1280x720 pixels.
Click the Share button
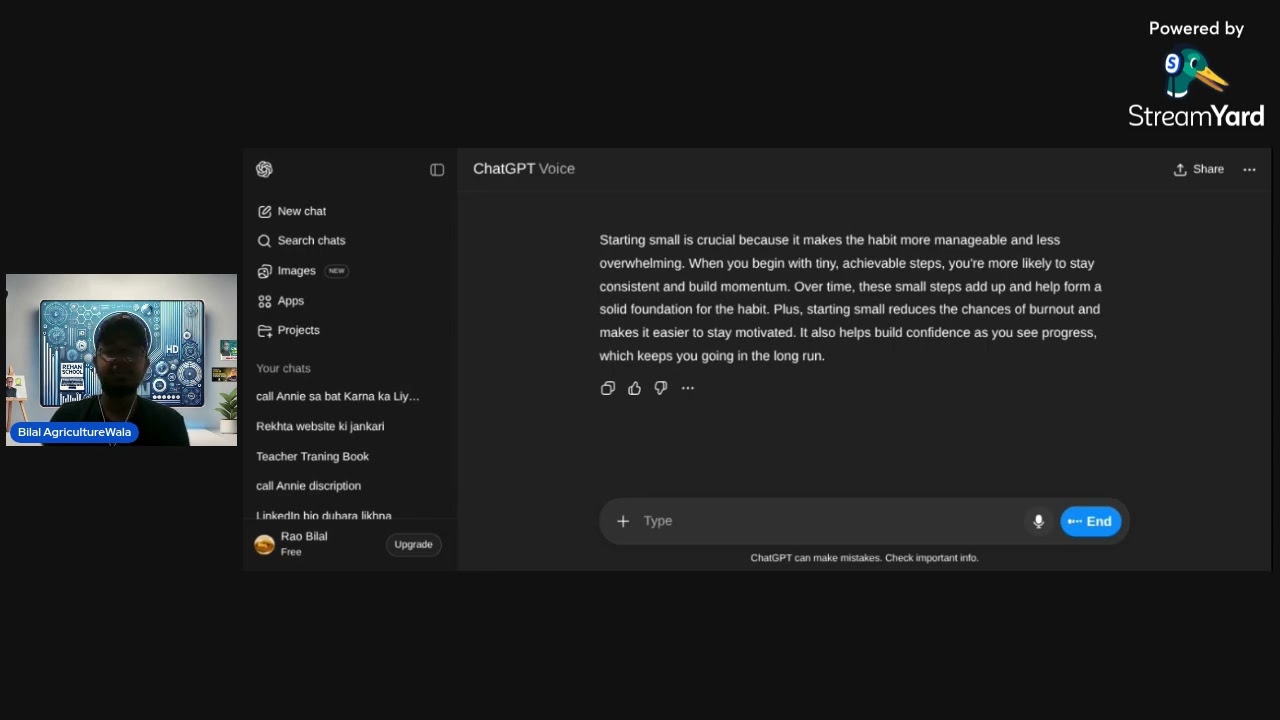[1198, 169]
